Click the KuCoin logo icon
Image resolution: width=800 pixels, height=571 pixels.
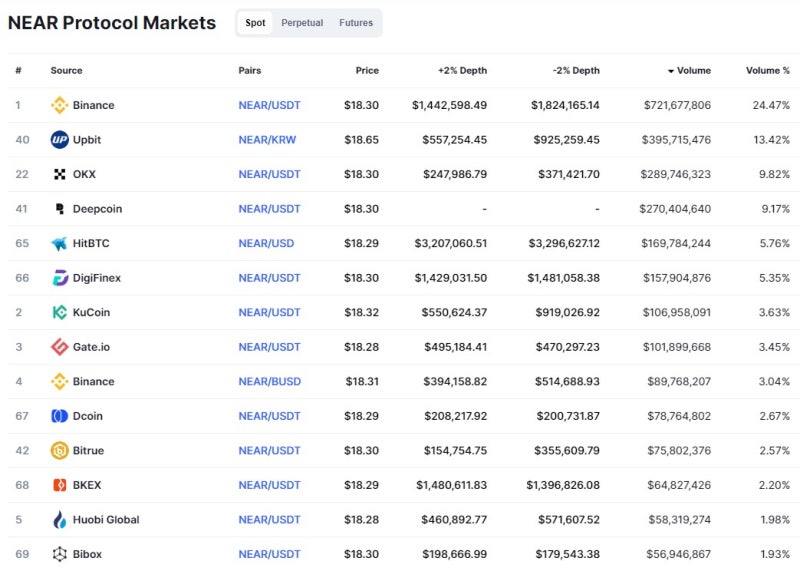point(59,312)
